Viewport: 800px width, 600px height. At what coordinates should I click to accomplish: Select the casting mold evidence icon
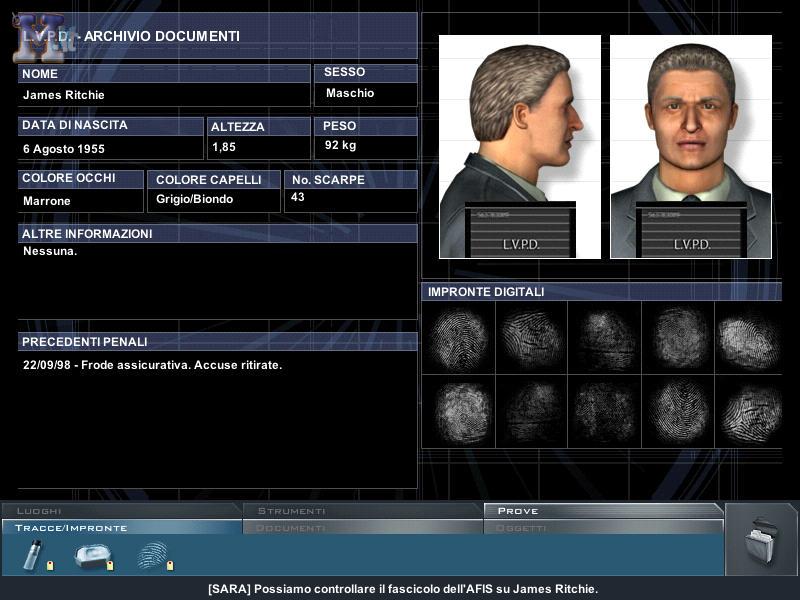pos(92,556)
